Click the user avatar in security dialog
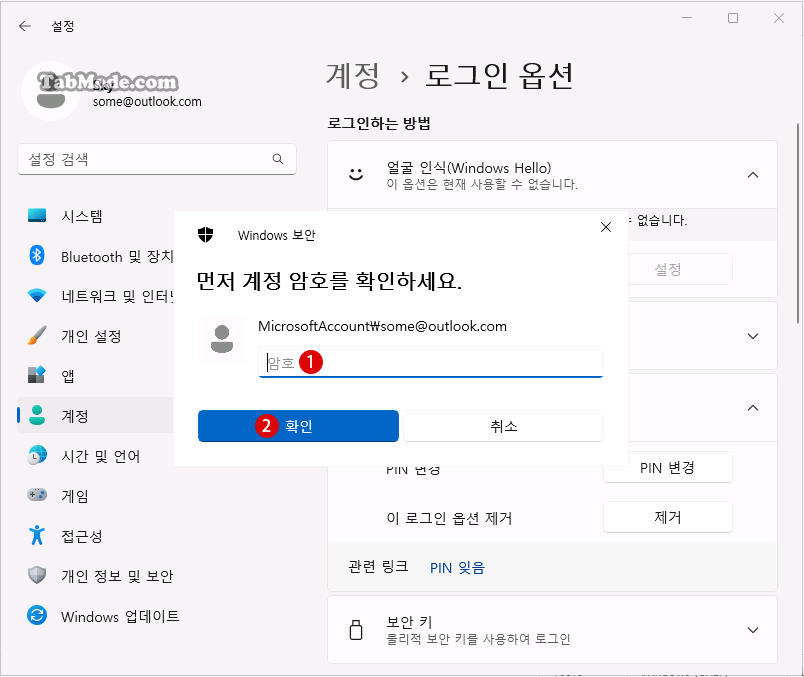 222,339
